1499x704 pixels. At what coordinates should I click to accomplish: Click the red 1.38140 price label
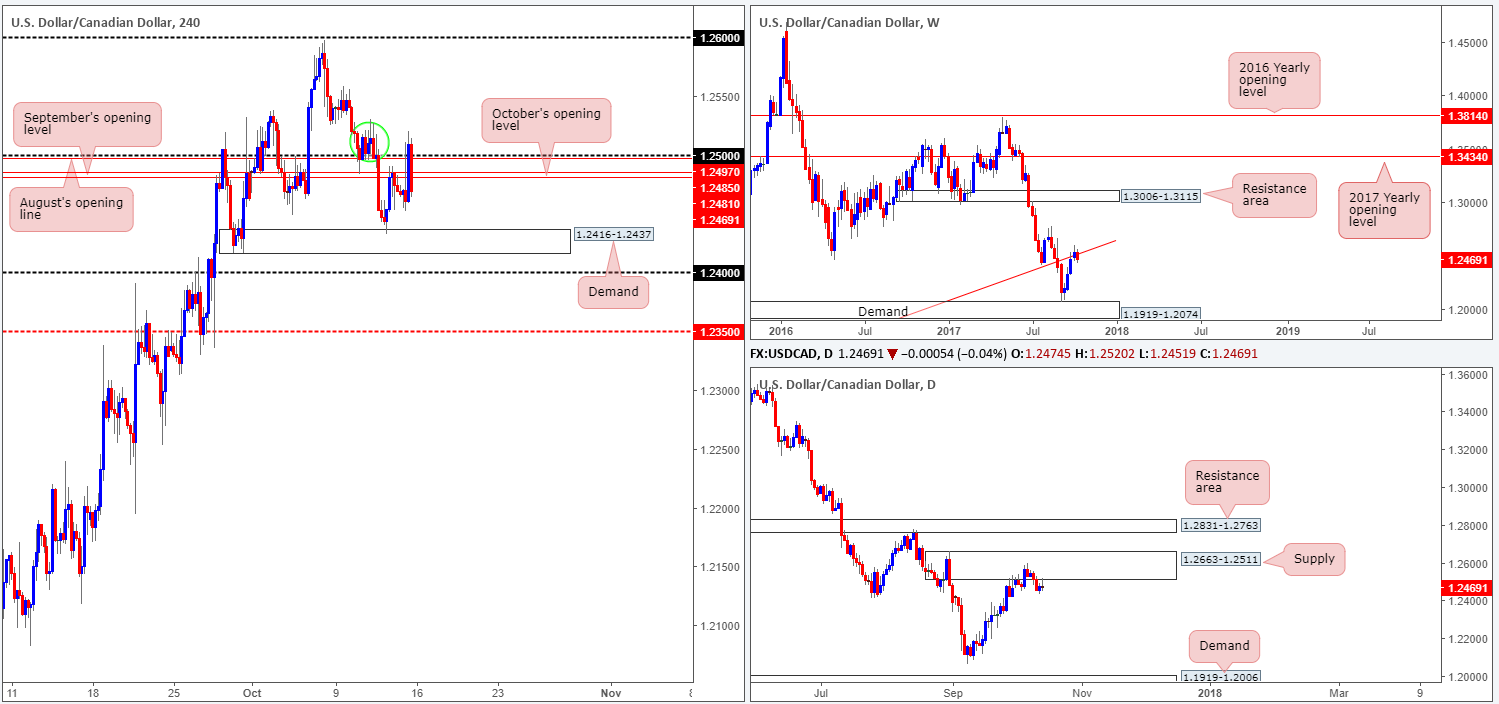coord(1468,116)
